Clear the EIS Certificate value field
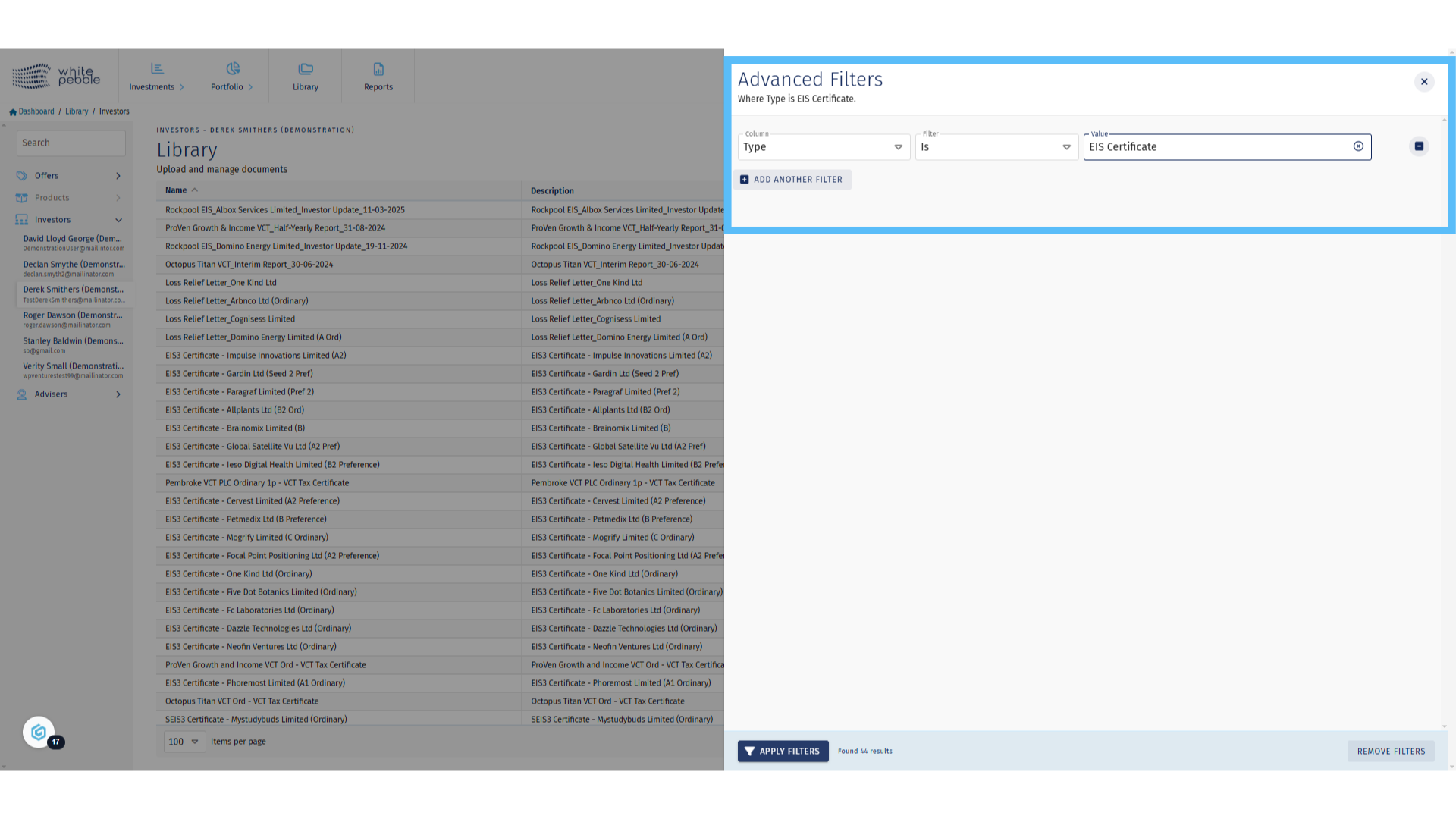This screenshot has height=819, width=1456. (1358, 146)
